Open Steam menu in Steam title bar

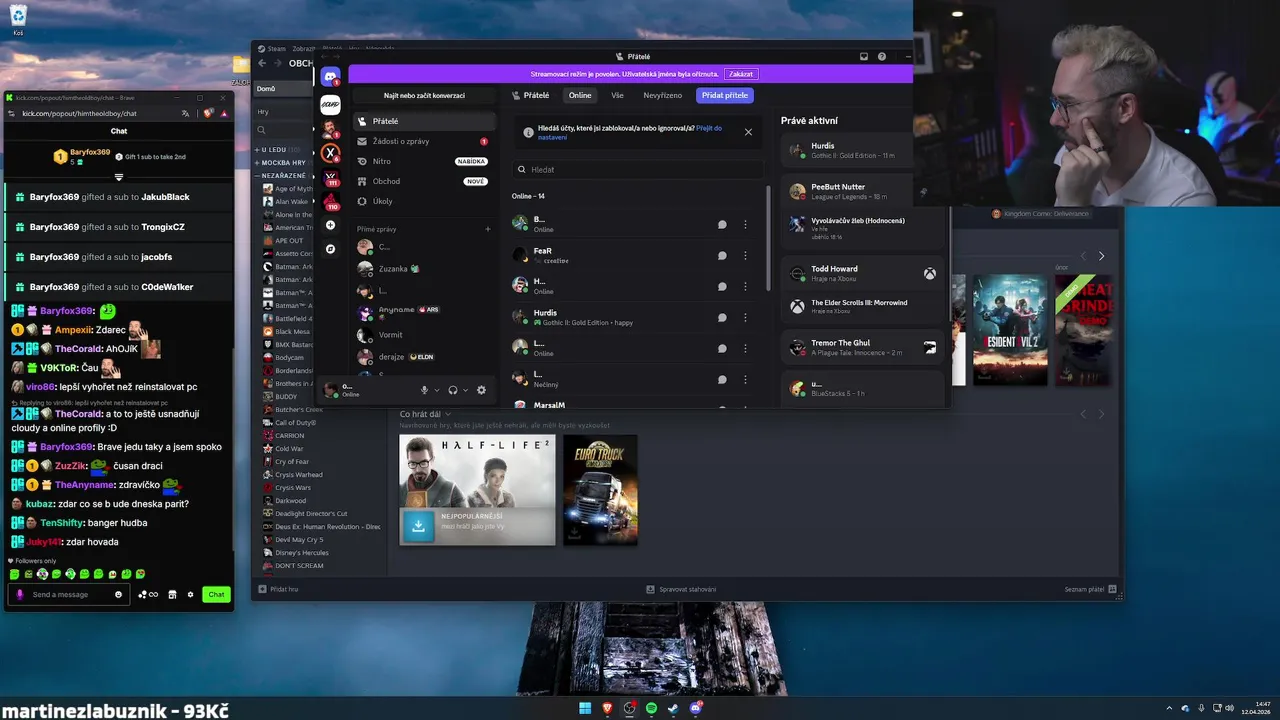tap(277, 48)
